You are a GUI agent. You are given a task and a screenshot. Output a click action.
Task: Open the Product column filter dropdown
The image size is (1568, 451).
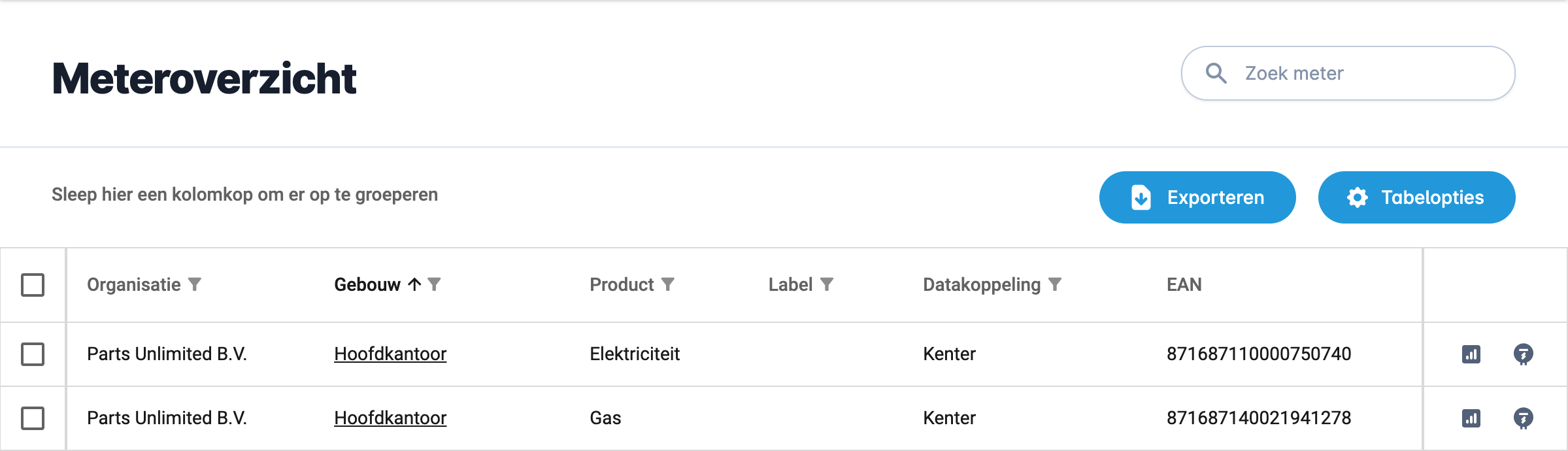(x=668, y=284)
